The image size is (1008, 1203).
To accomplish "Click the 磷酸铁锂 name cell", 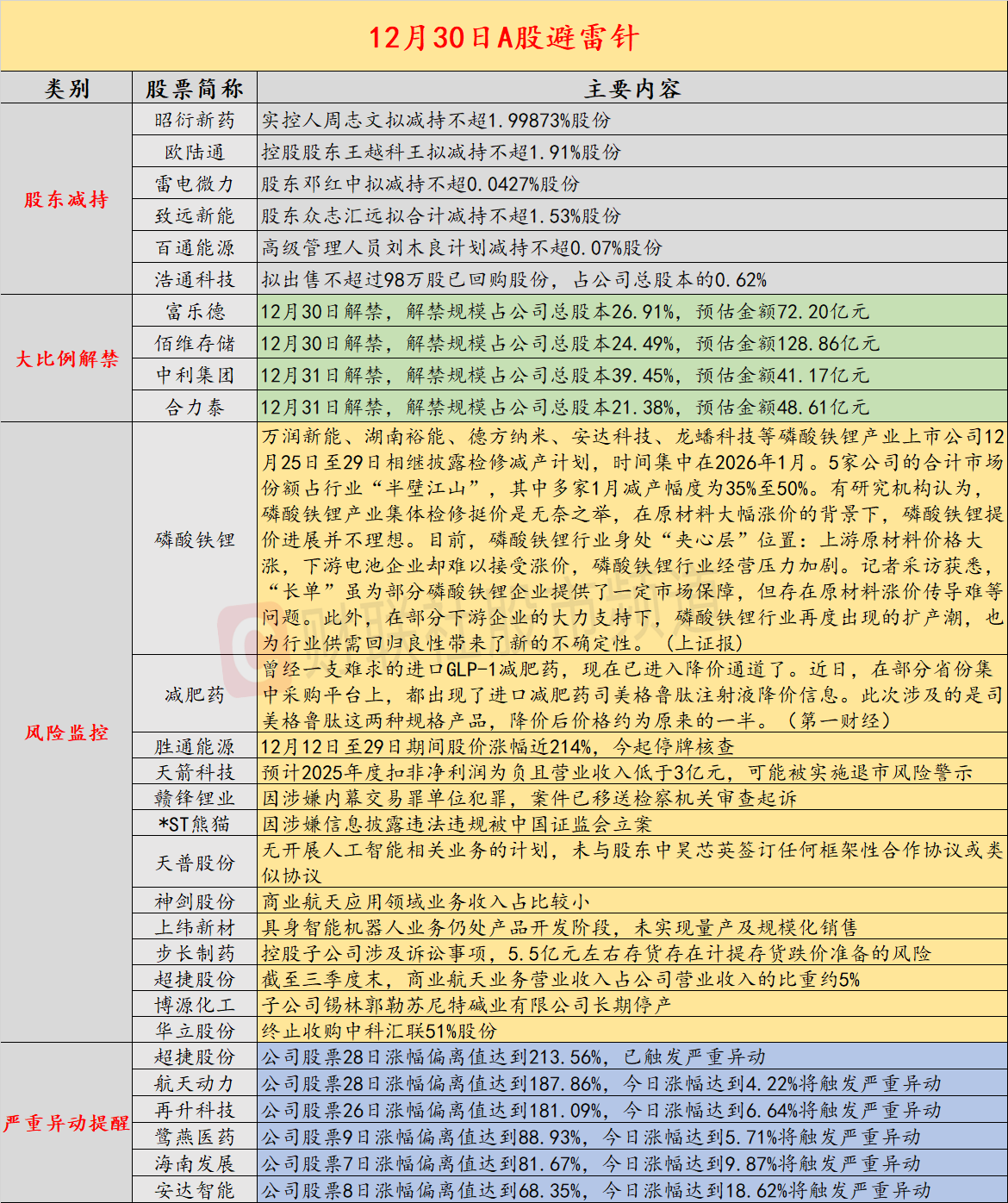I will (195, 539).
